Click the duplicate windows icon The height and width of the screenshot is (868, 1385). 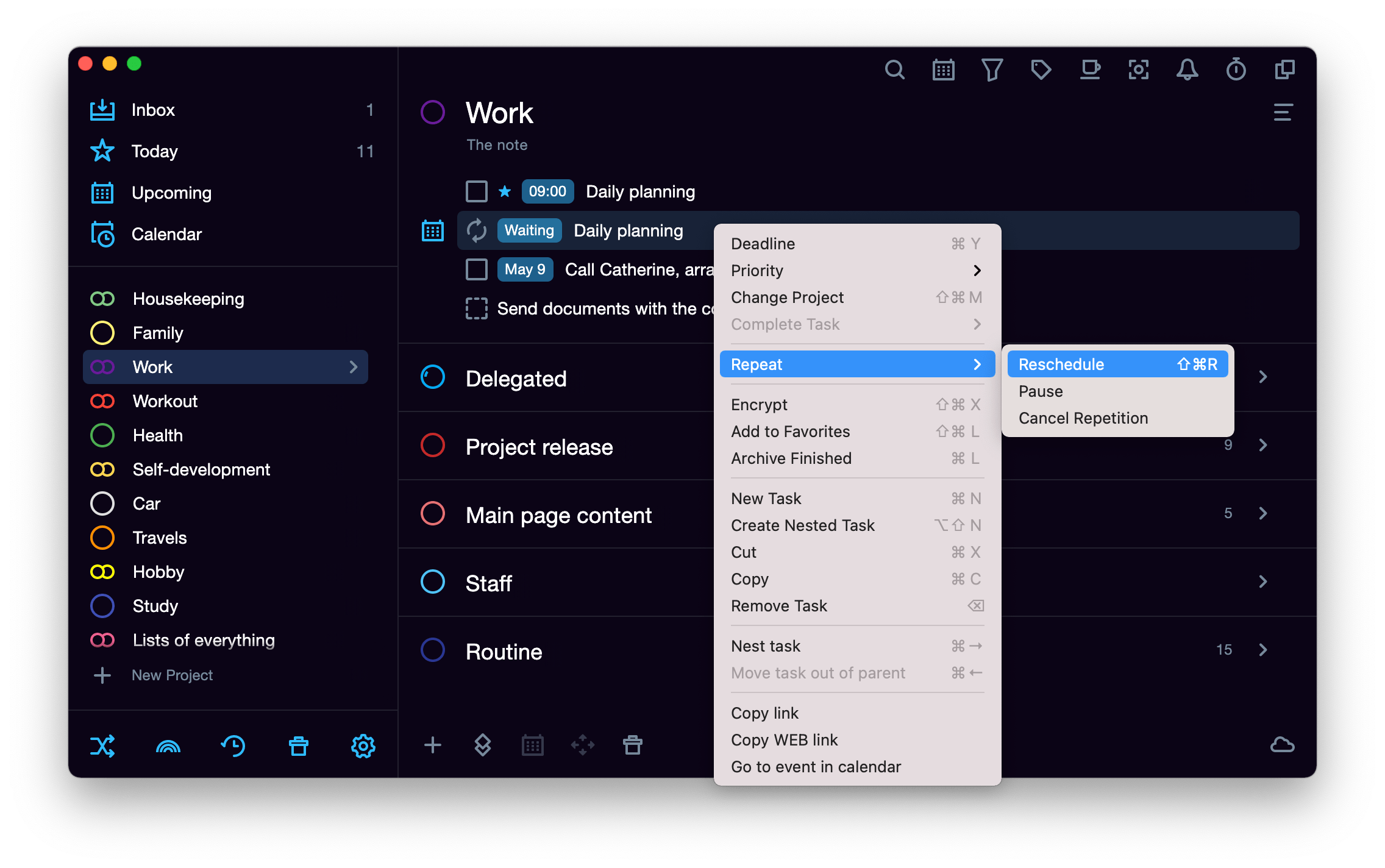[1284, 69]
